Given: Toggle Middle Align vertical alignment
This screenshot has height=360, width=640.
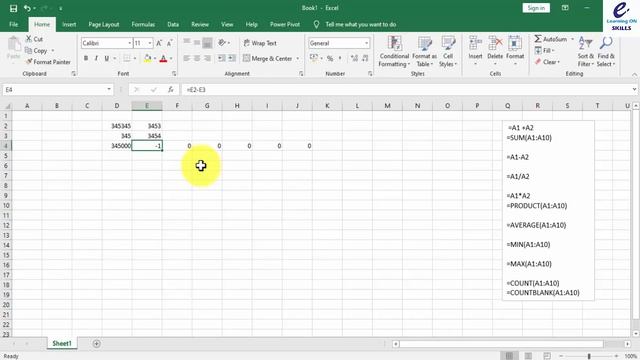Looking at the screenshot, I should (x=197, y=43).
